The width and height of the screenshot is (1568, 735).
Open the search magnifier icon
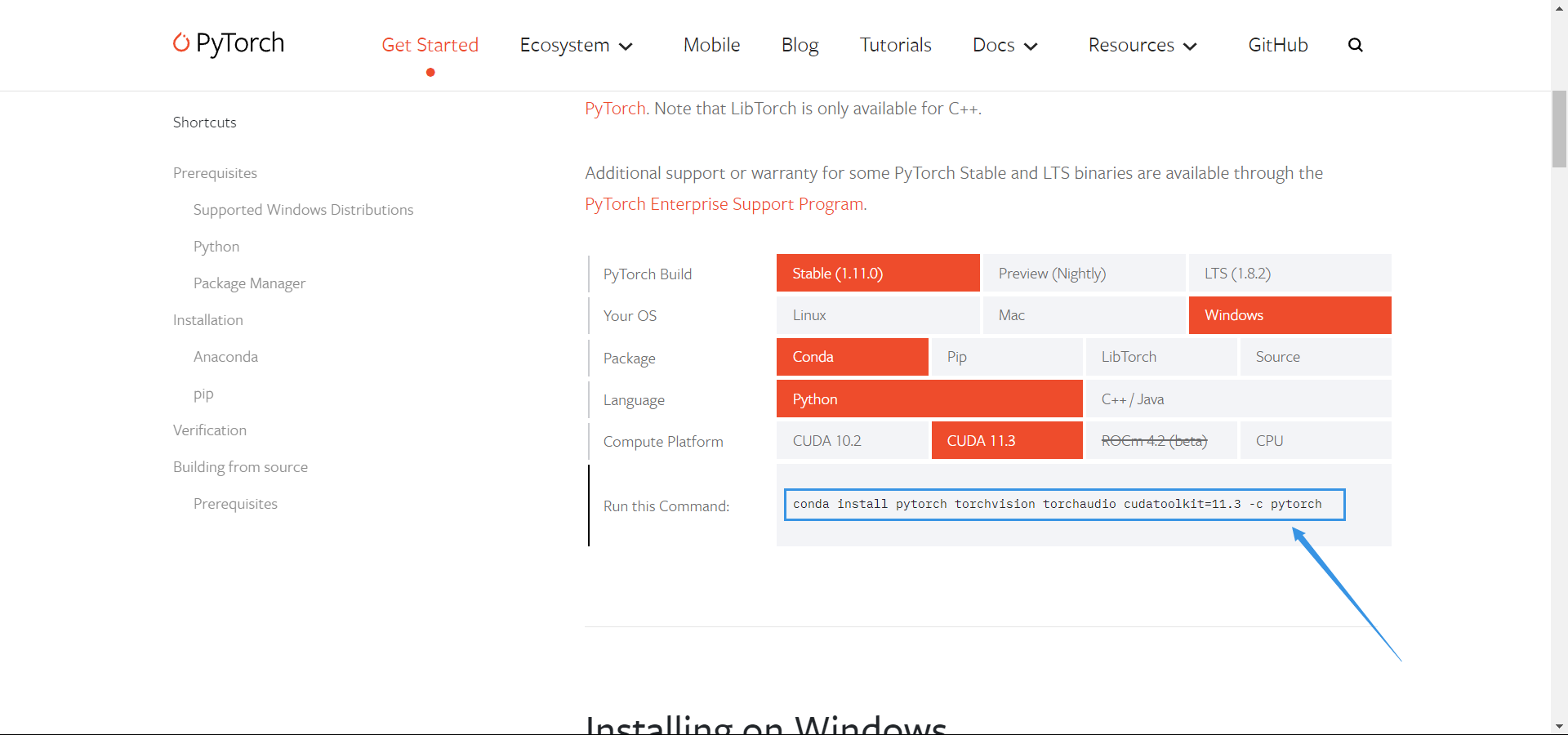click(1356, 45)
